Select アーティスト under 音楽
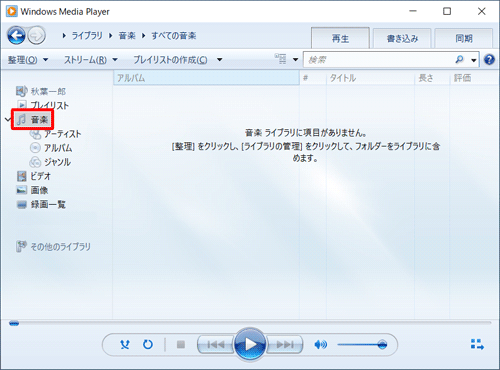The image size is (500, 370). [62, 134]
